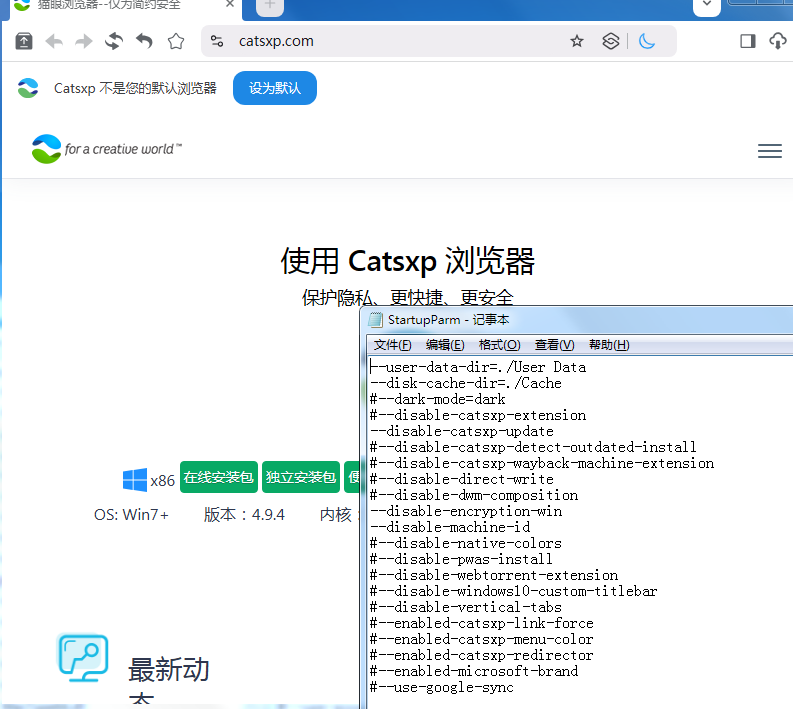Viewport: 793px width, 709px height.
Task: Open a new tab with plus button
Action: click(x=270, y=5)
